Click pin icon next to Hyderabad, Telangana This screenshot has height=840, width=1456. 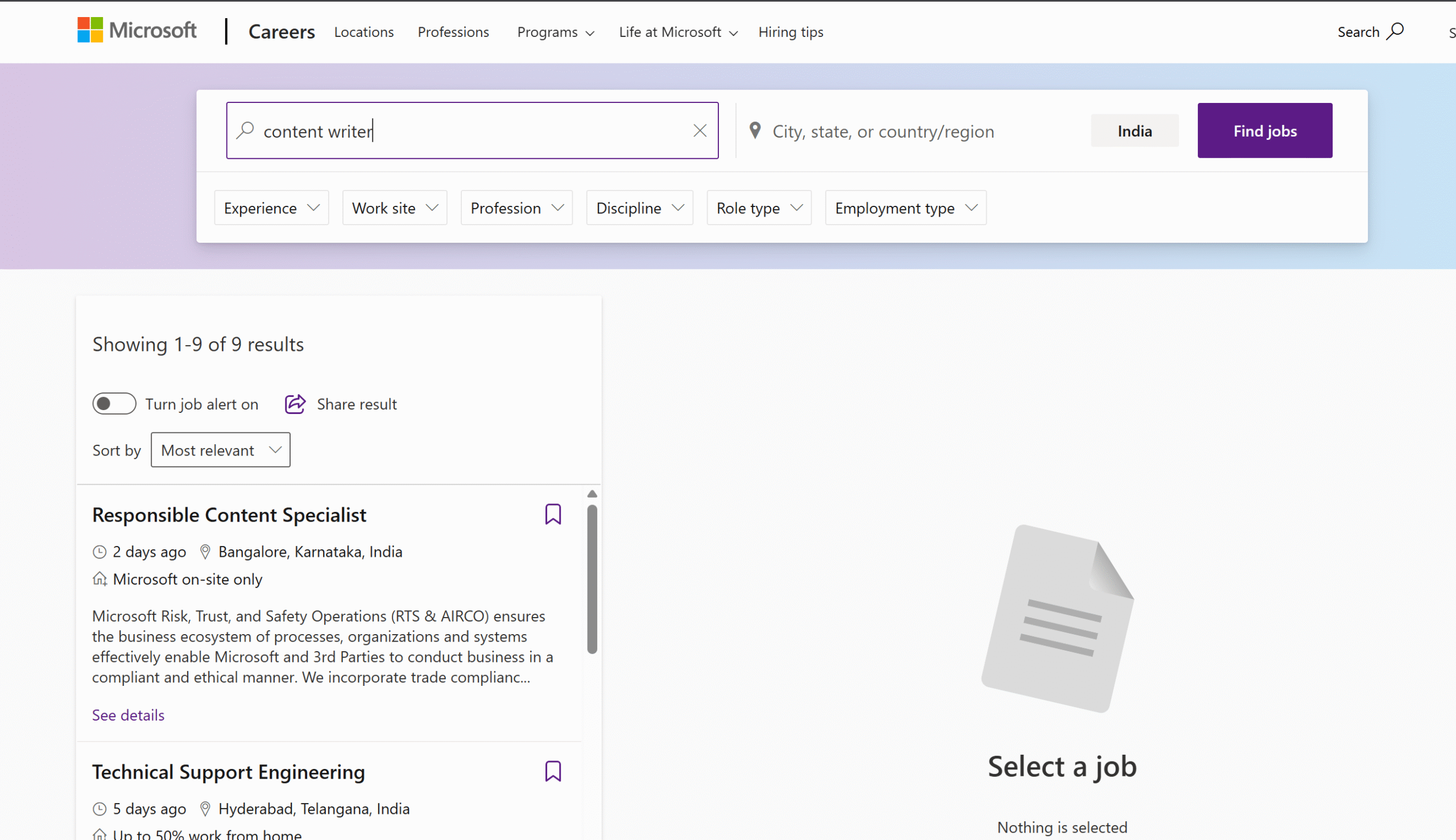[205, 809]
